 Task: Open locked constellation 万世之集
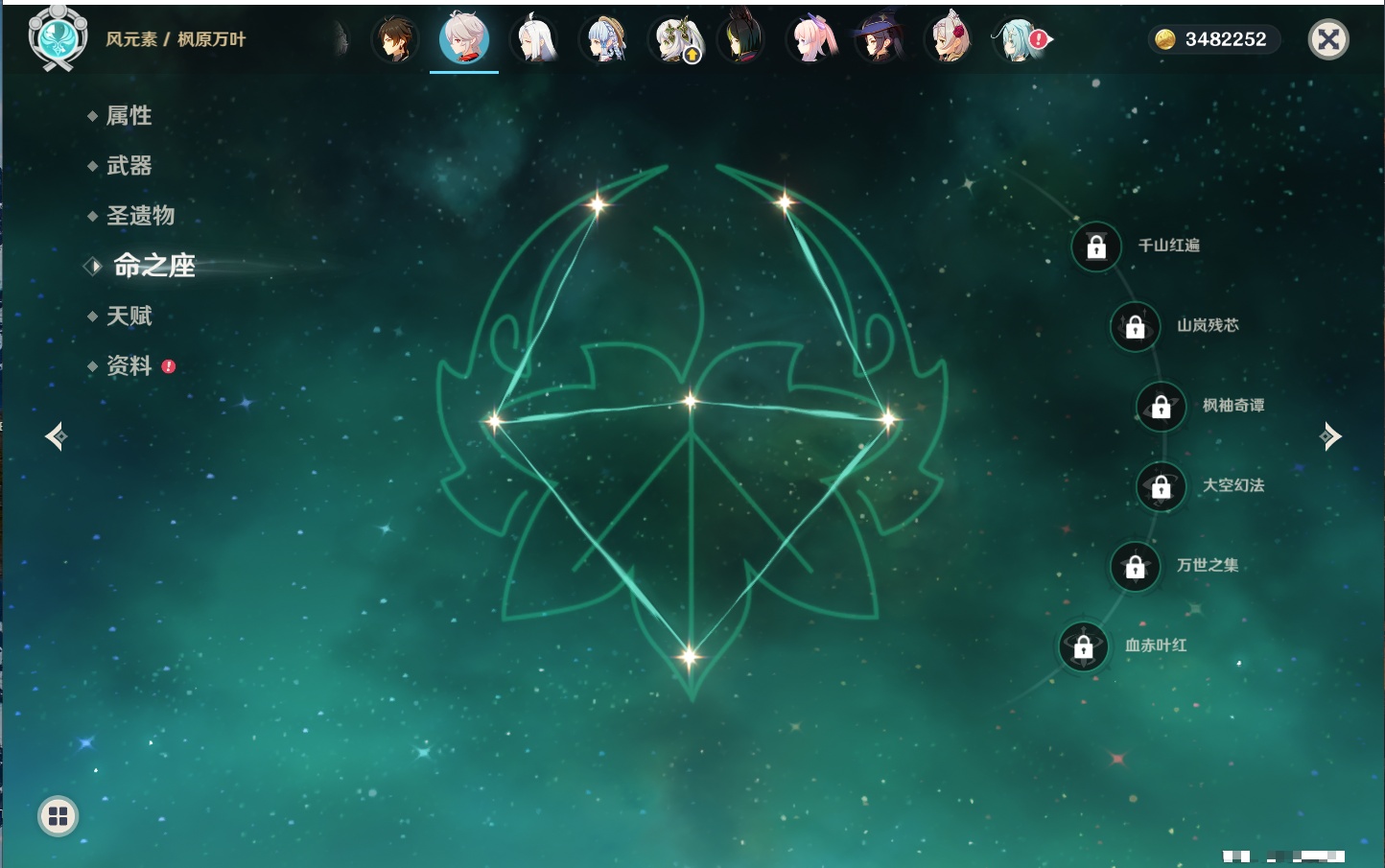click(x=1136, y=566)
